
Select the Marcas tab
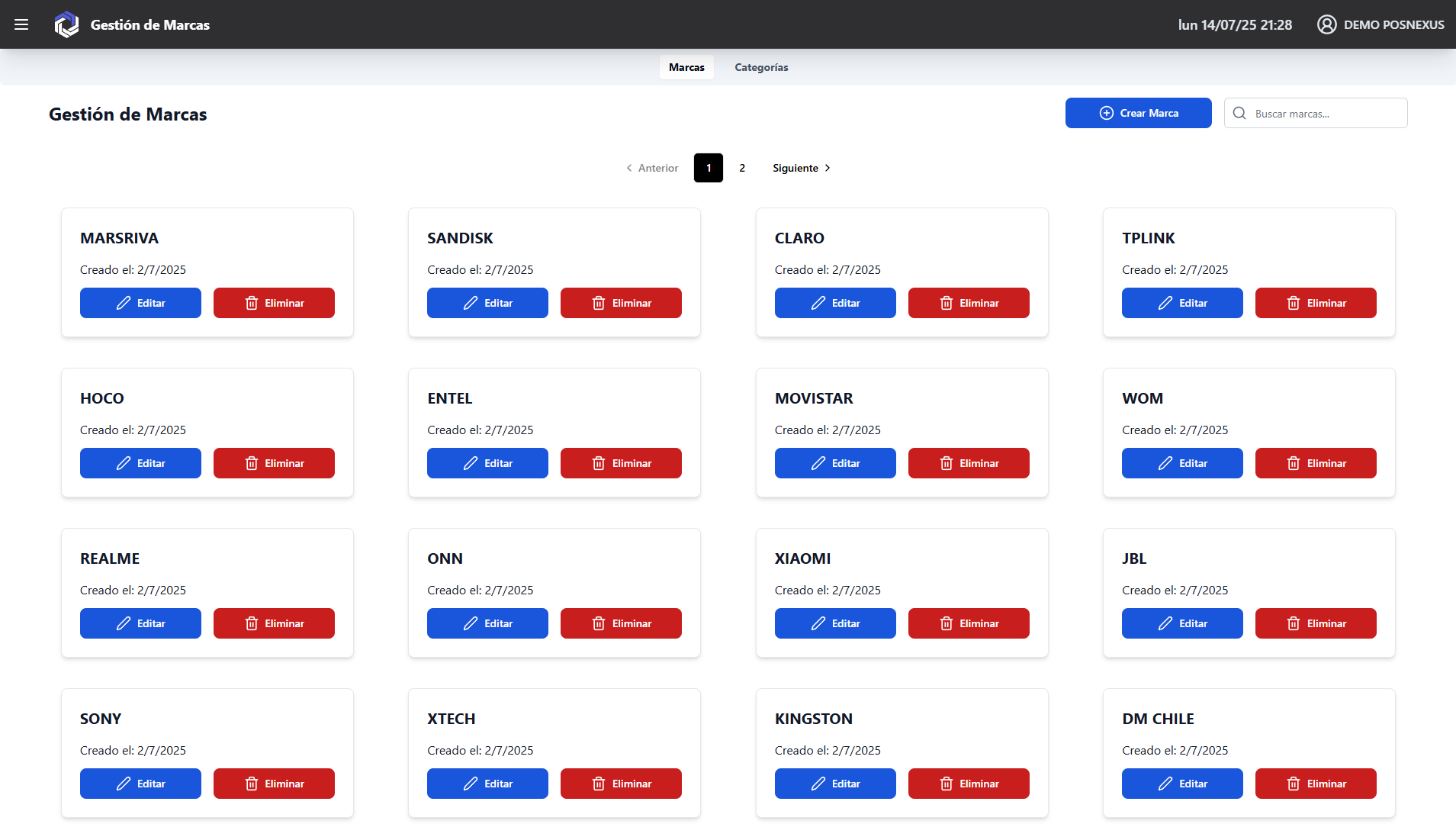[x=686, y=67]
